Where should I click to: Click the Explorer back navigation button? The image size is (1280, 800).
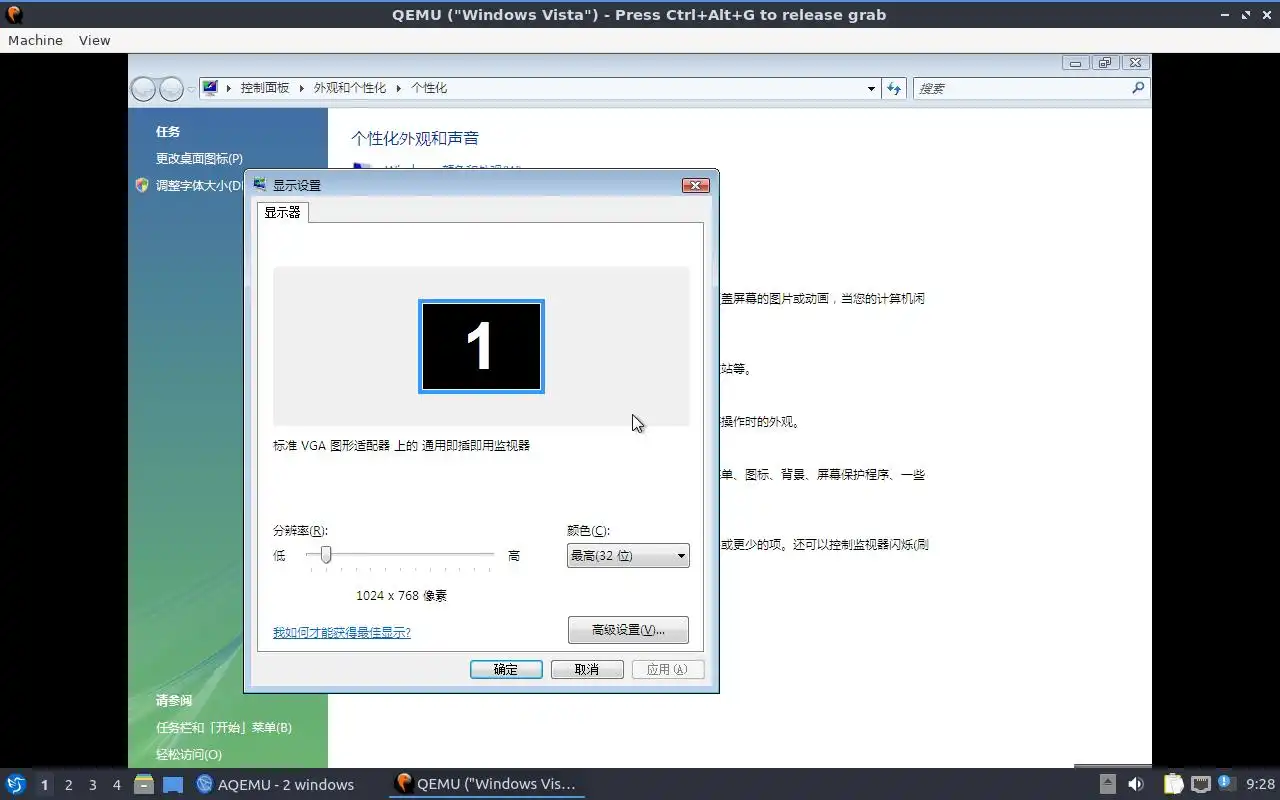(144, 89)
